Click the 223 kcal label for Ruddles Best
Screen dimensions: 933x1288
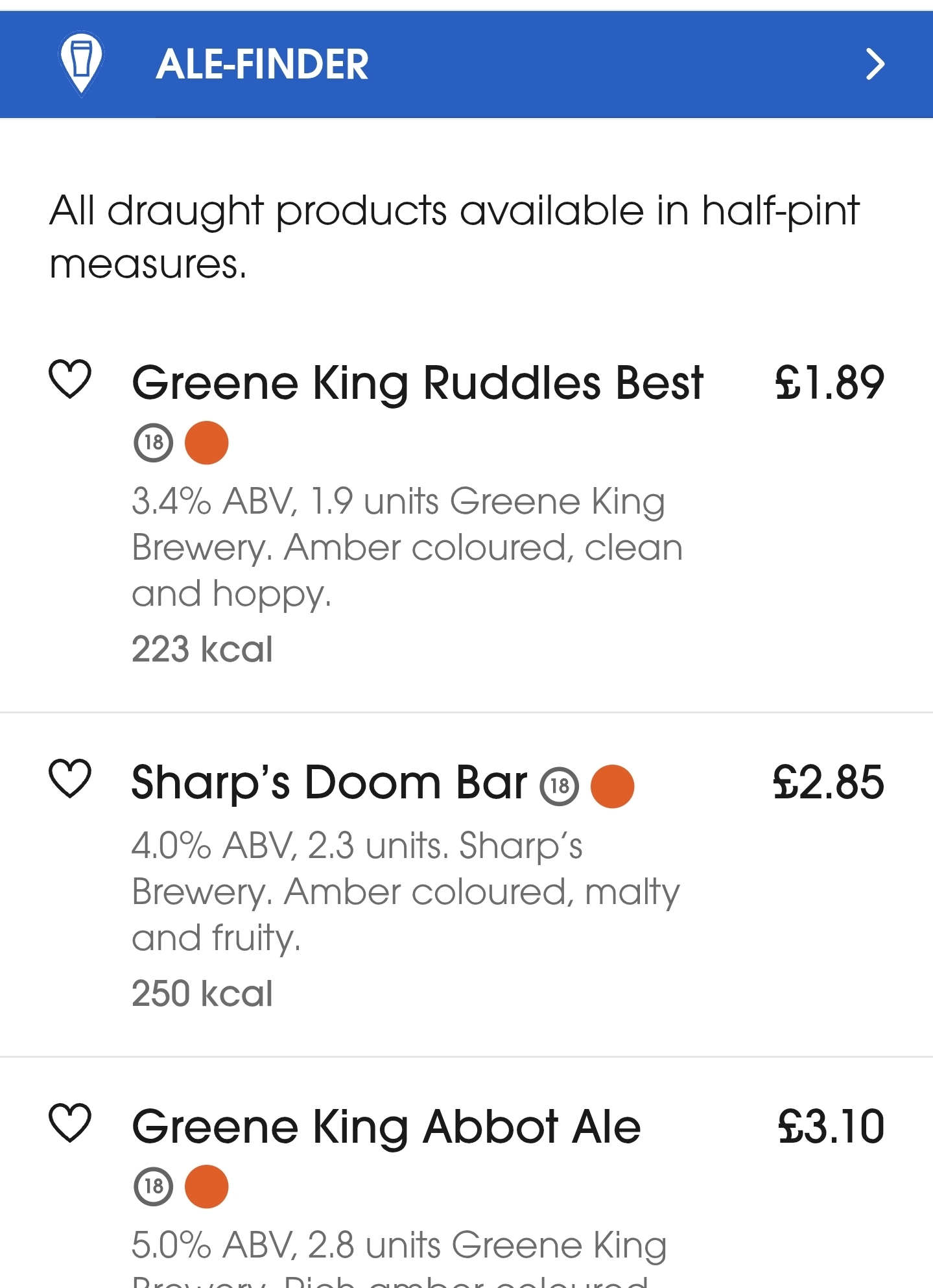[202, 649]
